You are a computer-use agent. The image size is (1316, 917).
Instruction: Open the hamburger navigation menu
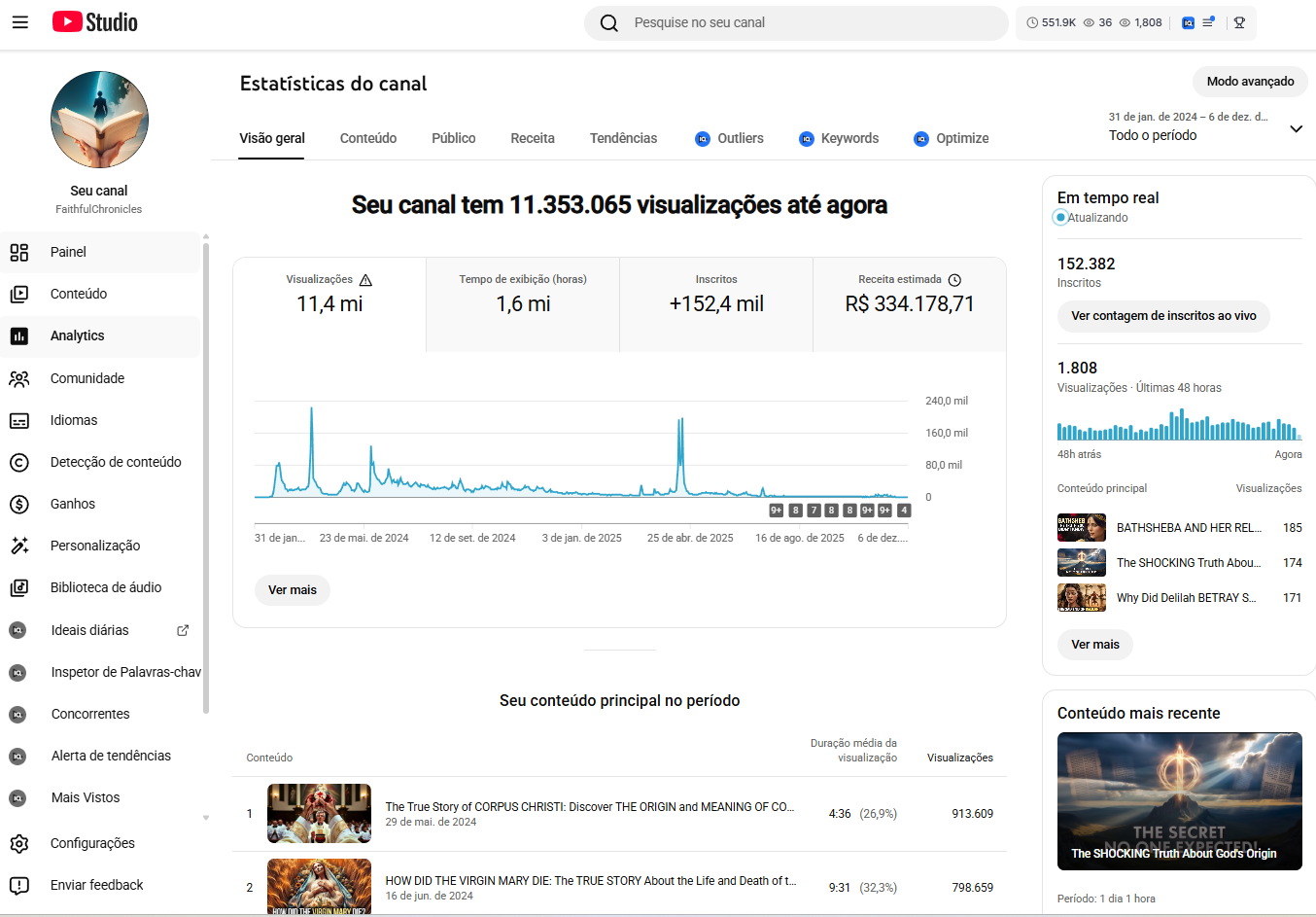click(x=19, y=22)
